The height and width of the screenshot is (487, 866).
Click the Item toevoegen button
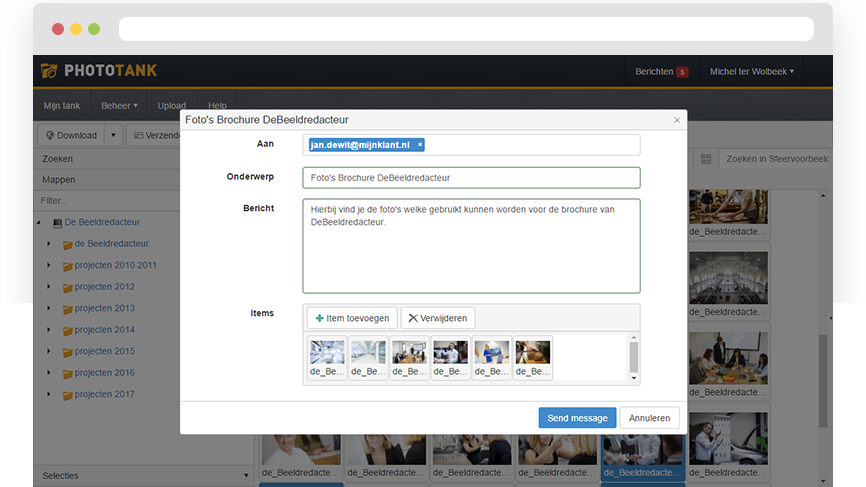click(x=351, y=318)
